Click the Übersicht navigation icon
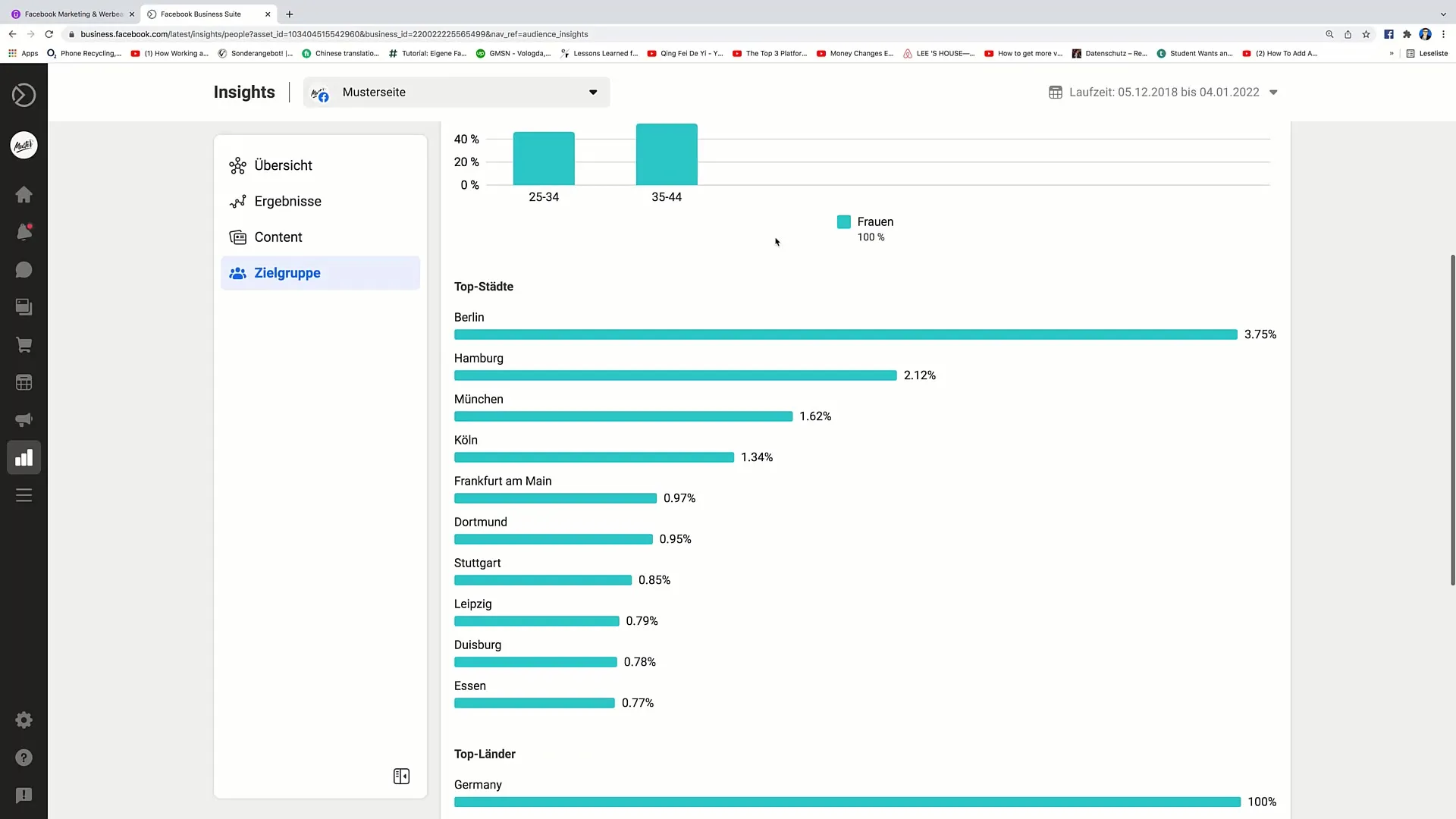This screenshot has width=1456, height=819. (237, 165)
